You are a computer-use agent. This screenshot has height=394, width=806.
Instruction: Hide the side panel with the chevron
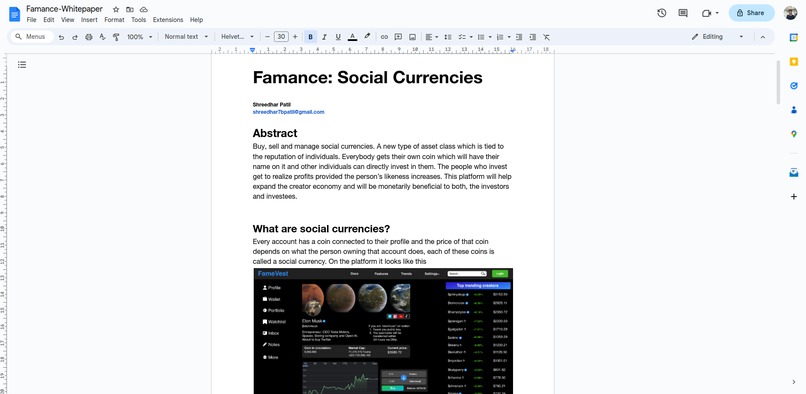click(x=794, y=382)
